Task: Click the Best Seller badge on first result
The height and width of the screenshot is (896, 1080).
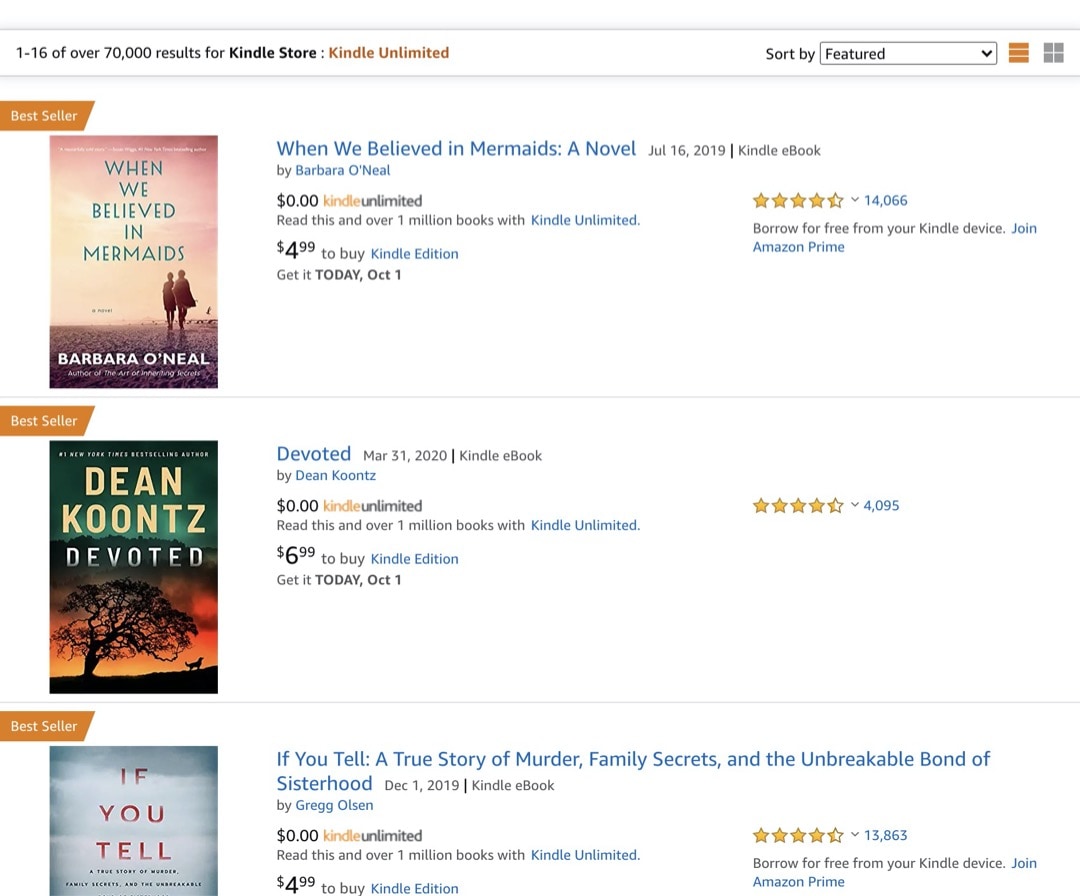Action: click(41, 115)
